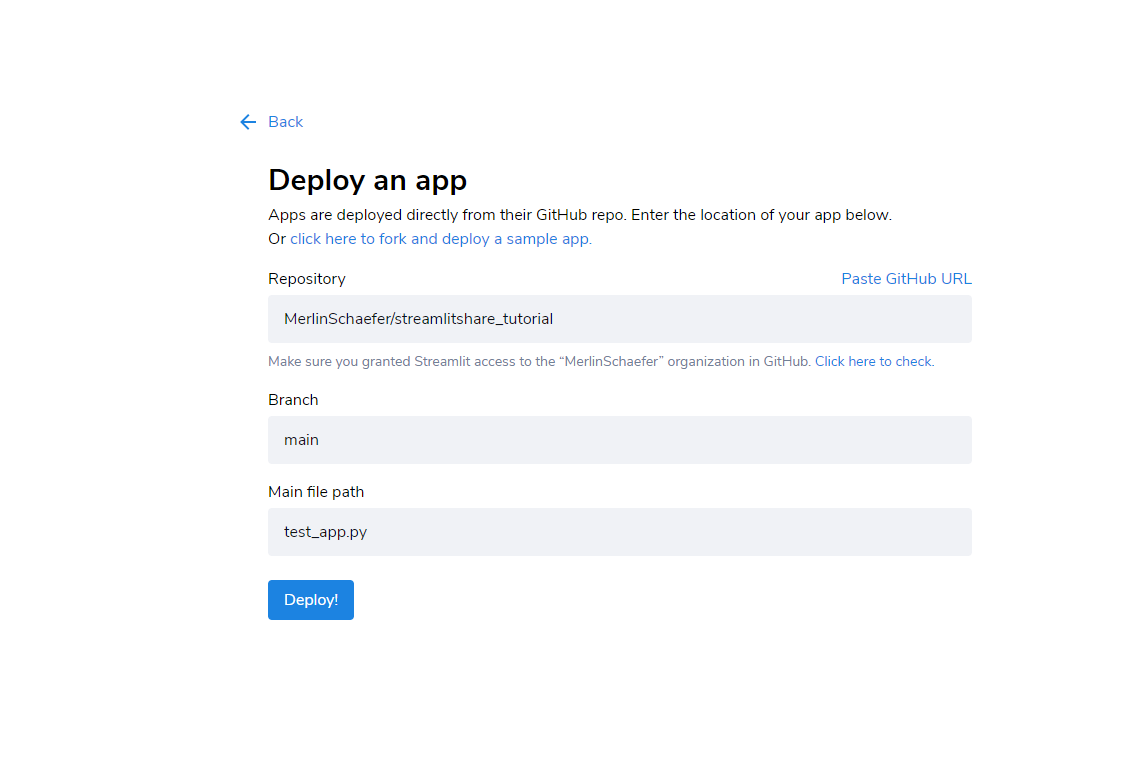
Task: Click the left arrow Back icon
Action: (248, 122)
